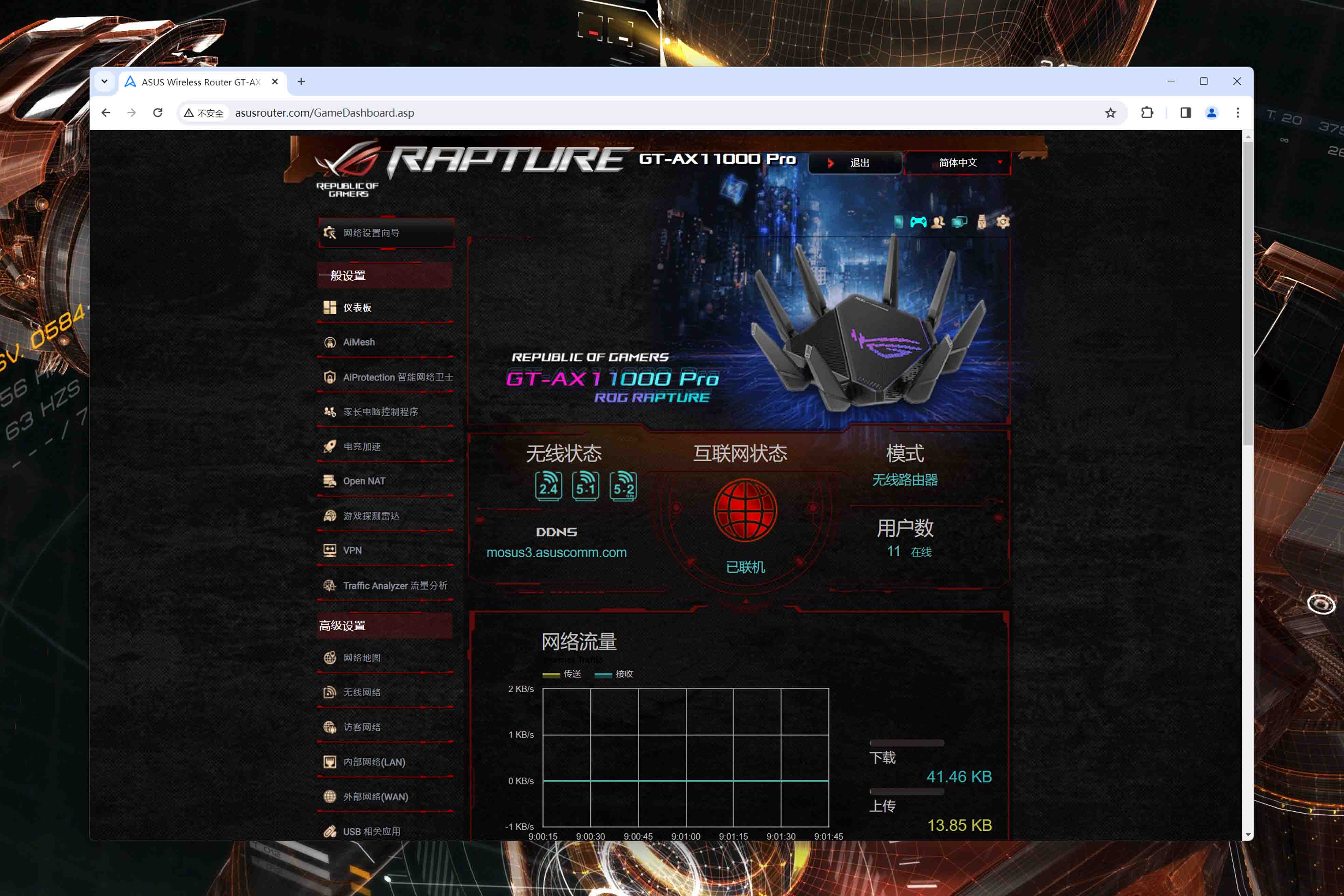The height and width of the screenshot is (896, 1344).
Task: Expand the 简体中文 language dropdown
Action: pyautogui.click(x=958, y=163)
